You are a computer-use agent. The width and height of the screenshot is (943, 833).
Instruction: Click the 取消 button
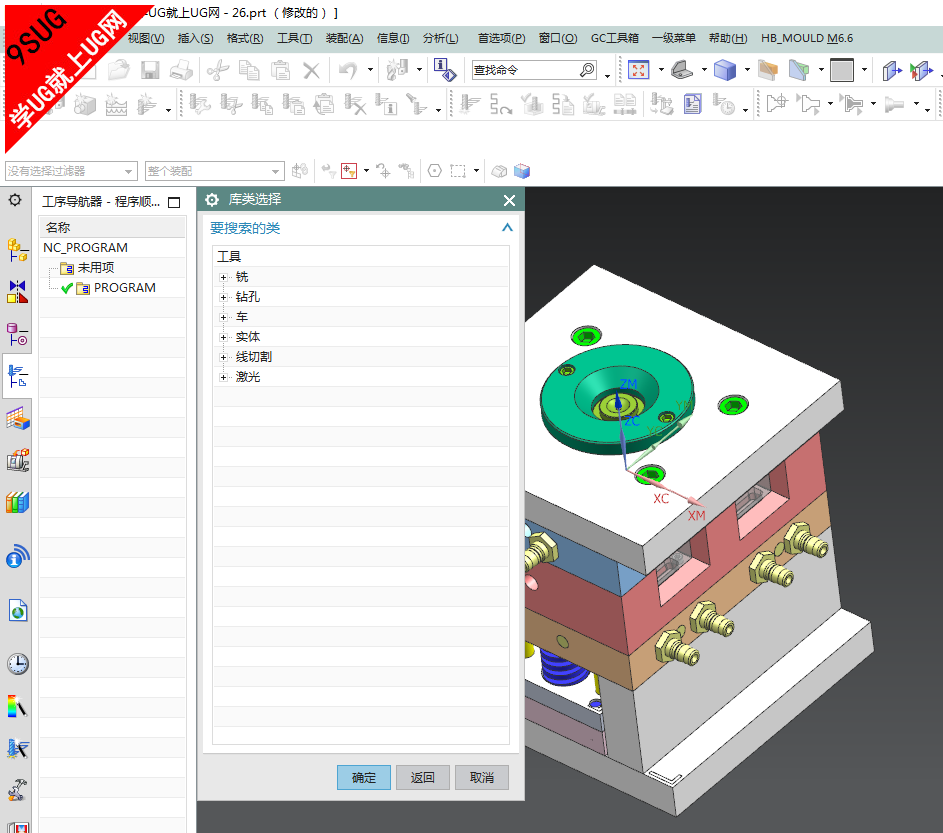point(482,778)
